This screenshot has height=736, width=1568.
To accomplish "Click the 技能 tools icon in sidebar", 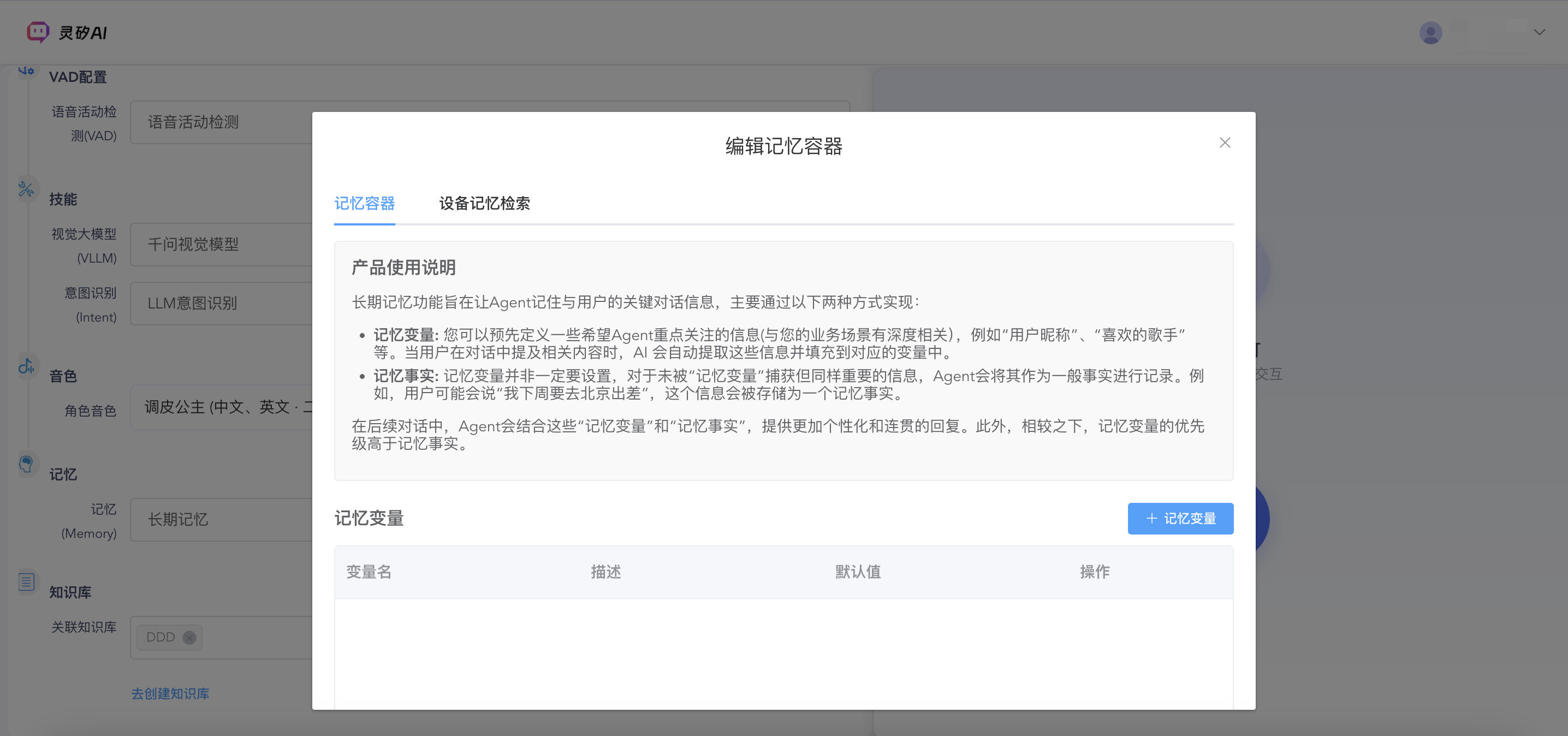I will tap(27, 189).
